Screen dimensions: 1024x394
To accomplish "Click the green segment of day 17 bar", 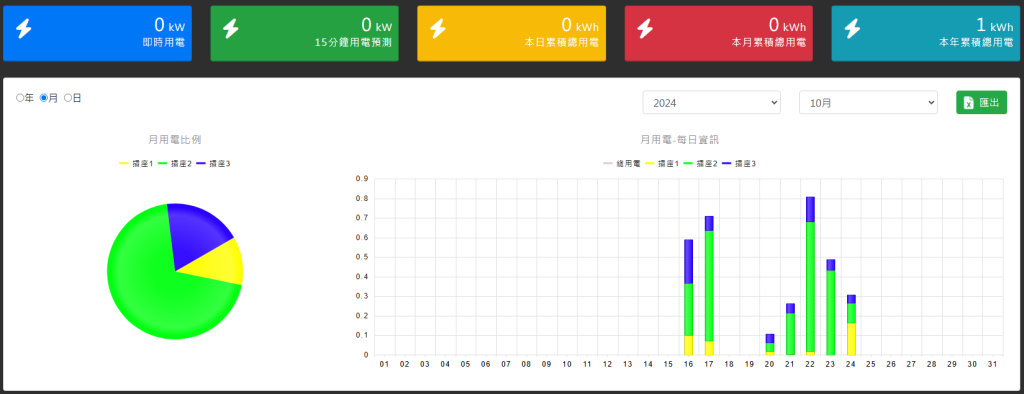I will [709, 286].
